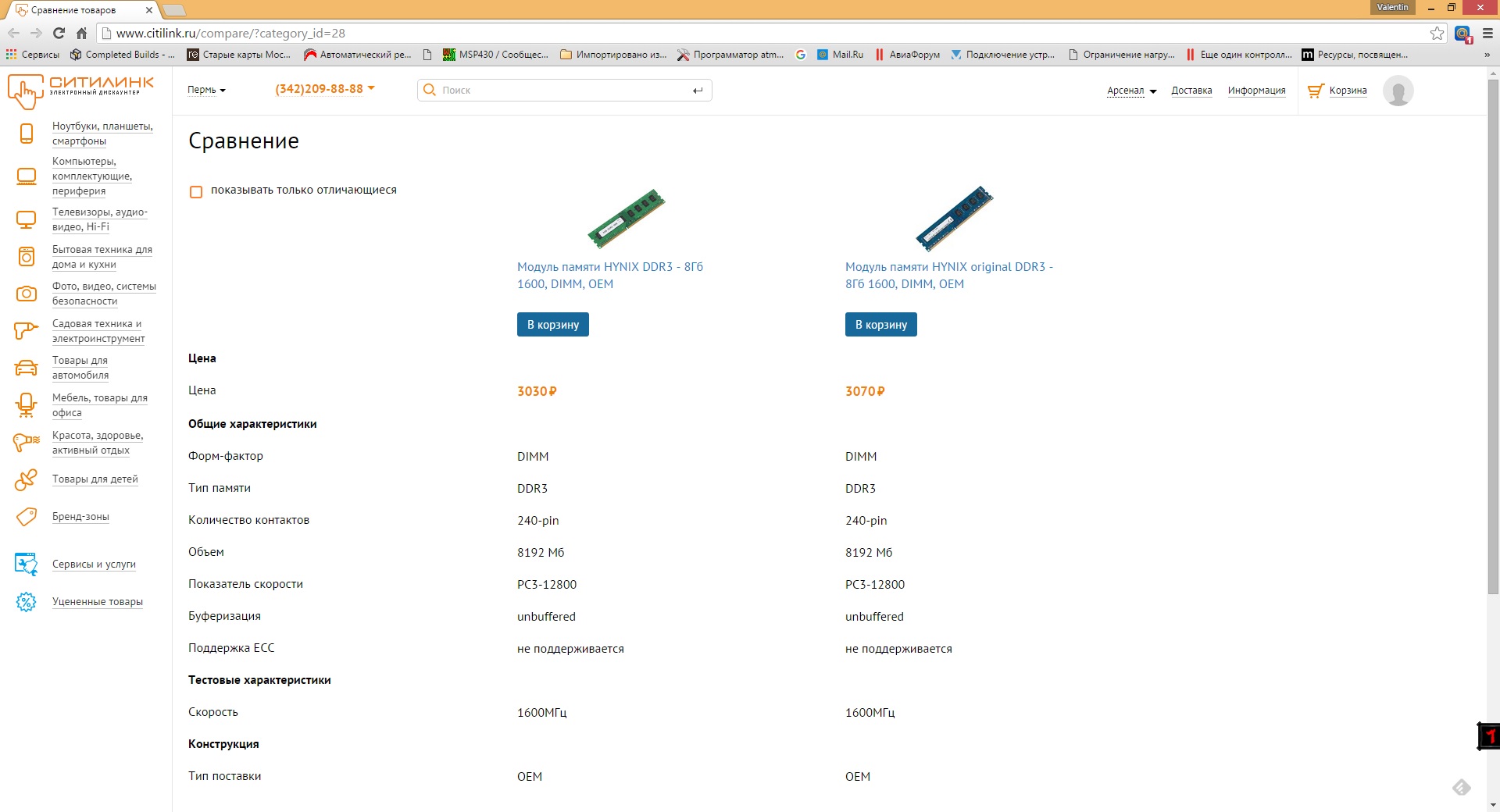Open 'Сервисы и услуги' sidebar link
This screenshot has height=812, width=1500.
click(x=94, y=564)
